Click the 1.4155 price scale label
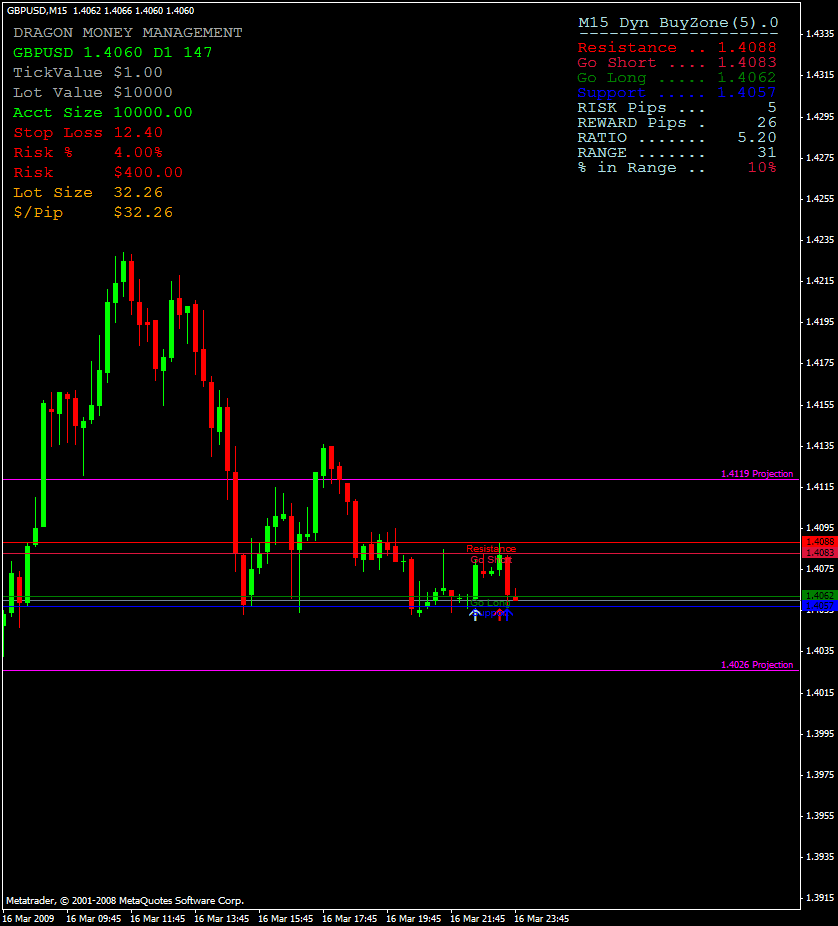The image size is (838, 926). pyautogui.click(x=820, y=404)
